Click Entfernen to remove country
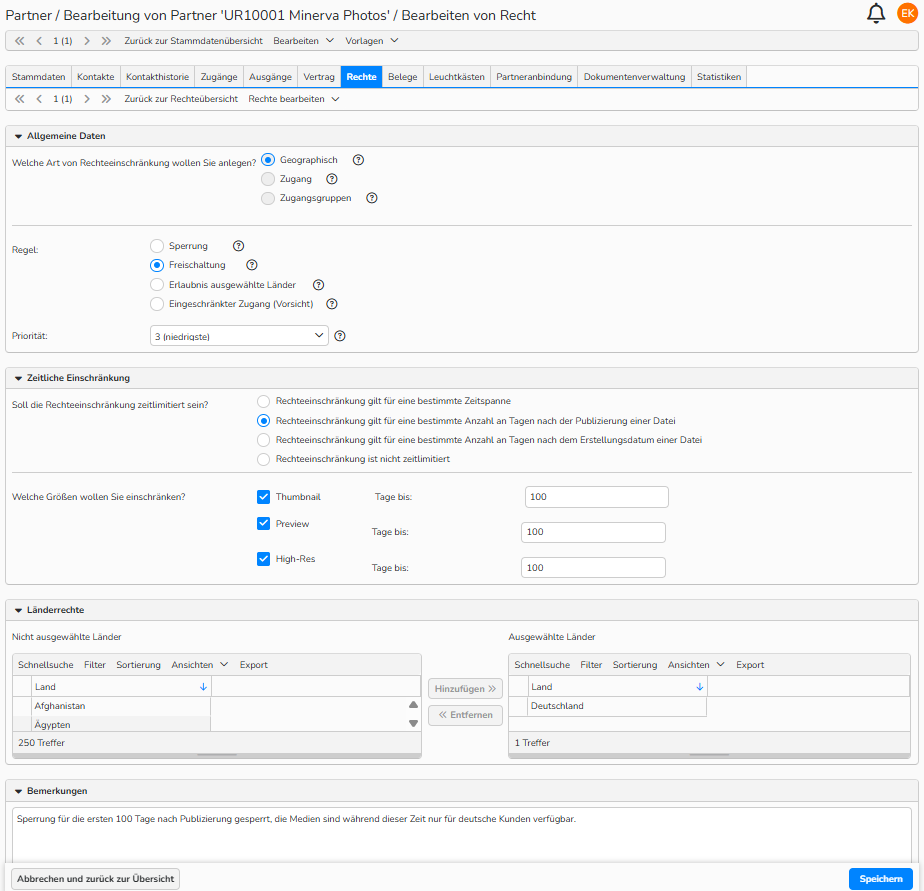This screenshot has height=891, width=924. click(465, 715)
